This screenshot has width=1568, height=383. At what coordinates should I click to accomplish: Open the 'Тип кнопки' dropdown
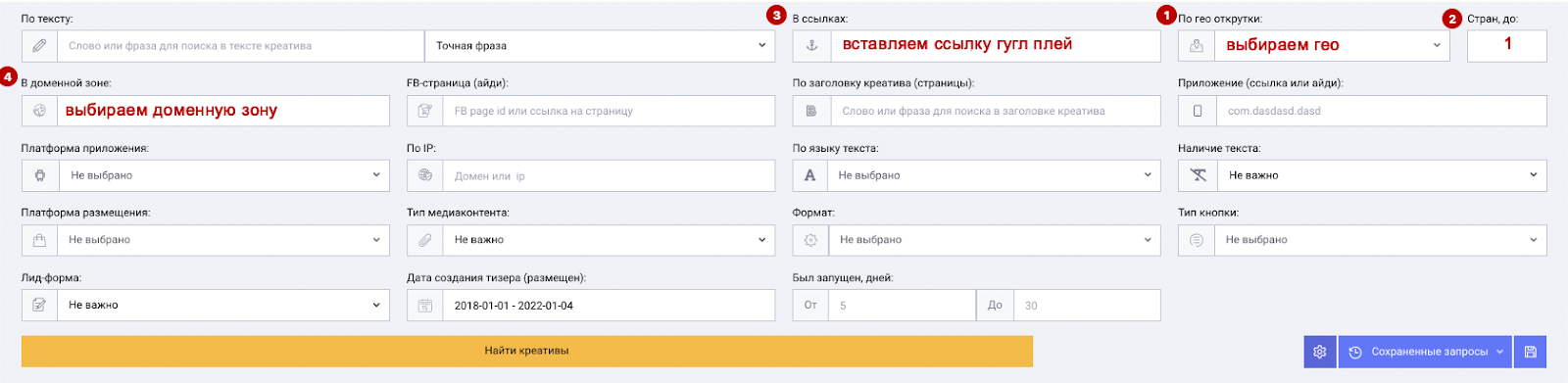(1382, 240)
